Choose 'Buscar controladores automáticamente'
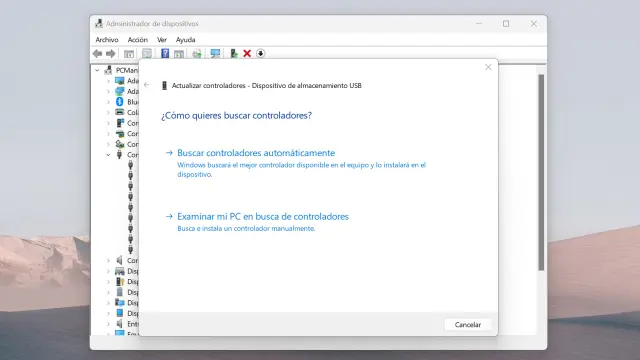The height and width of the screenshot is (360, 640). click(x=256, y=153)
